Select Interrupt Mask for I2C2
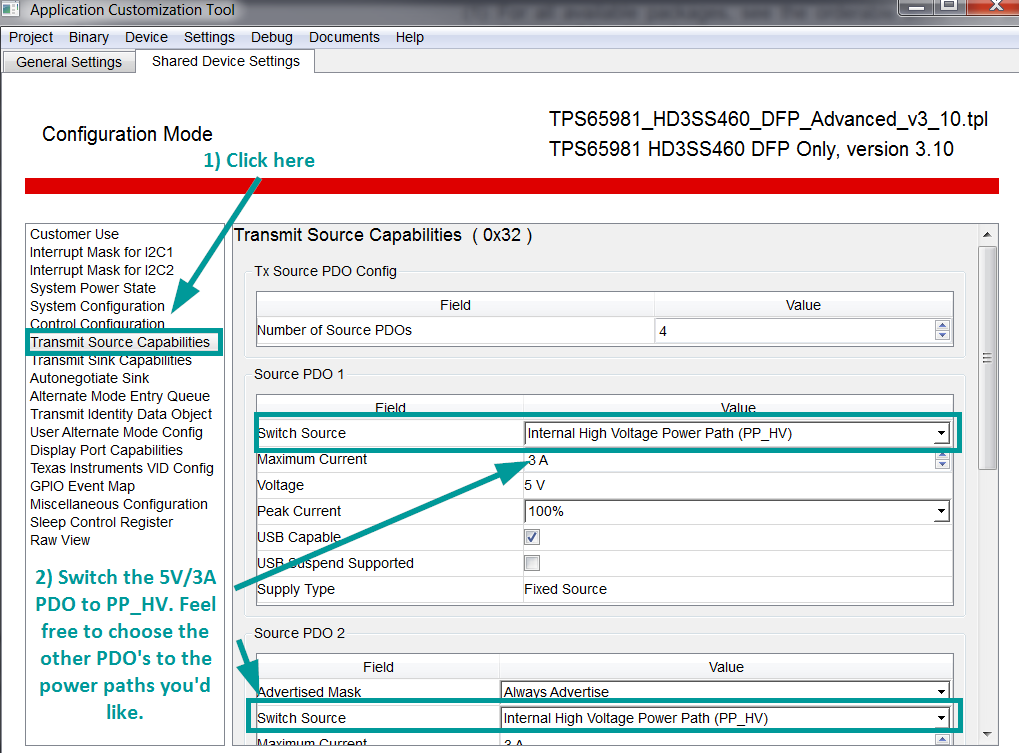 101,270
